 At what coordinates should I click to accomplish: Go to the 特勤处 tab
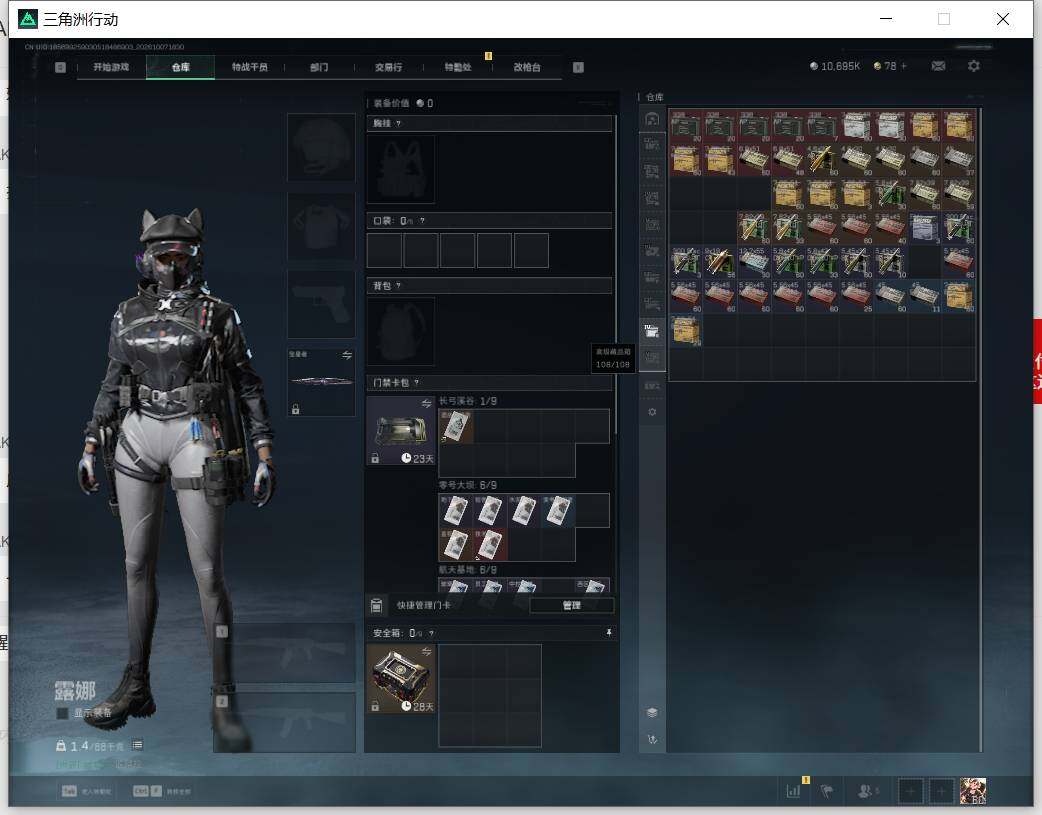pos(458,67)
